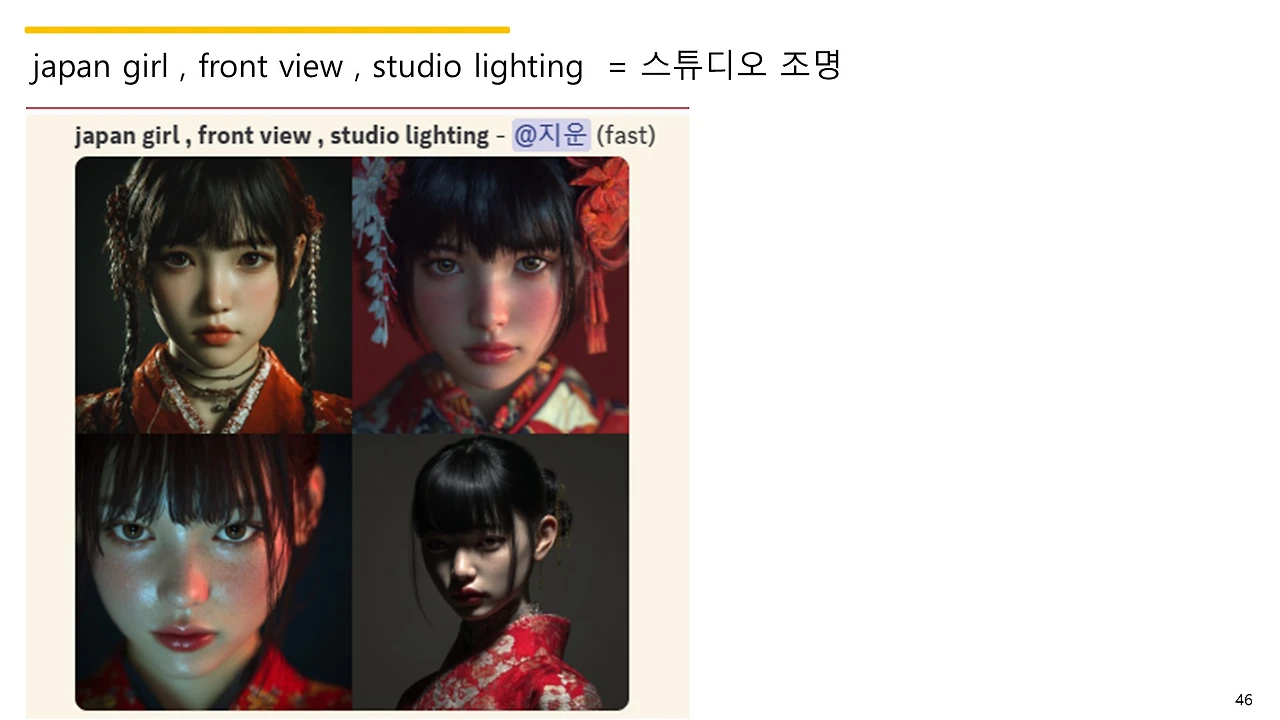Click the (fast) mode label
The image size is (1280, 720).
point(626,135)
